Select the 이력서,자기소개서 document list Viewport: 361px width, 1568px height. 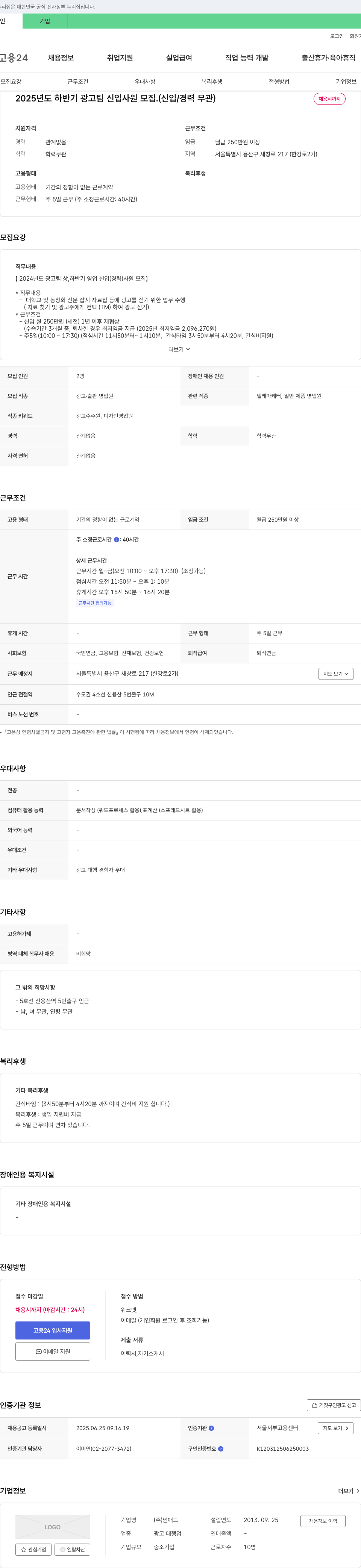pyautogui.click(x=142, y=1353)
